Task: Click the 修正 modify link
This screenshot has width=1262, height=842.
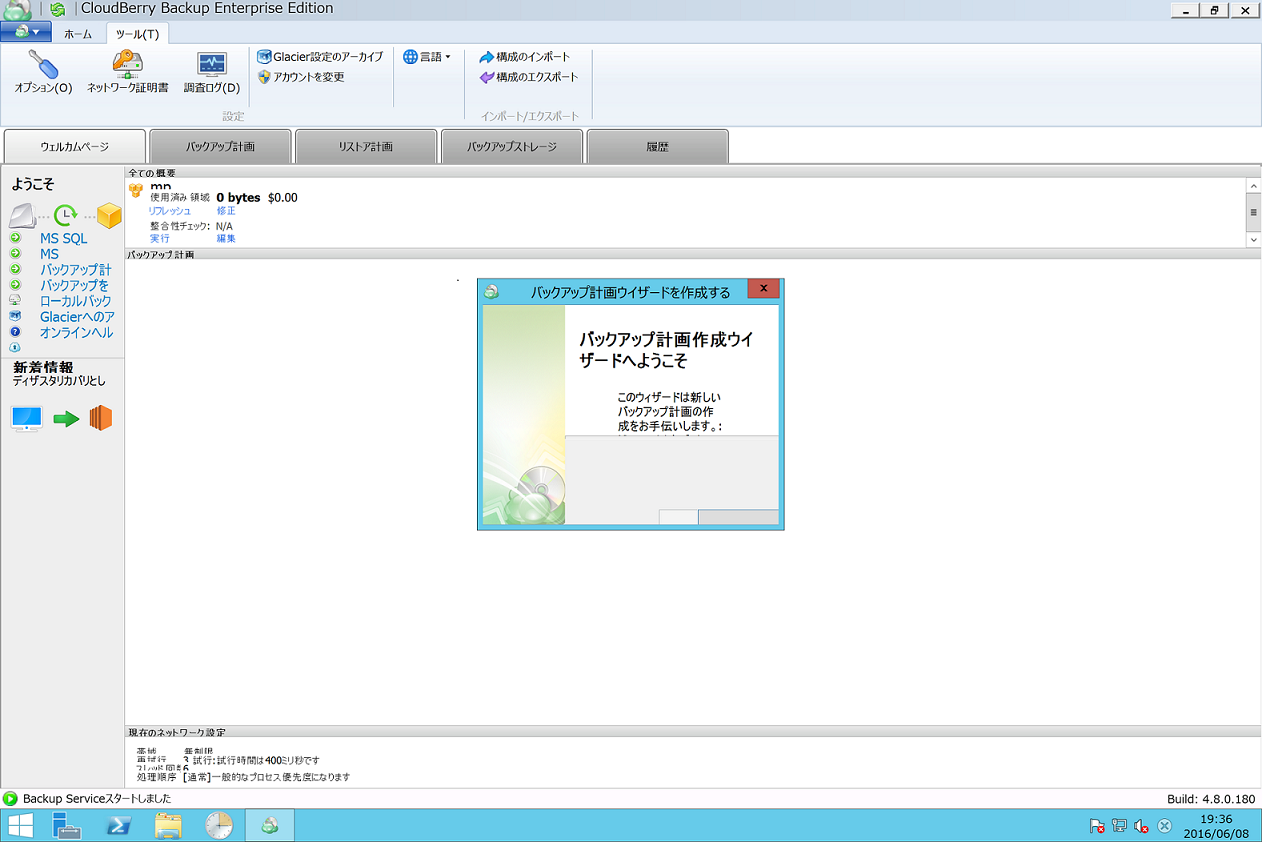Action: [226, 211]
